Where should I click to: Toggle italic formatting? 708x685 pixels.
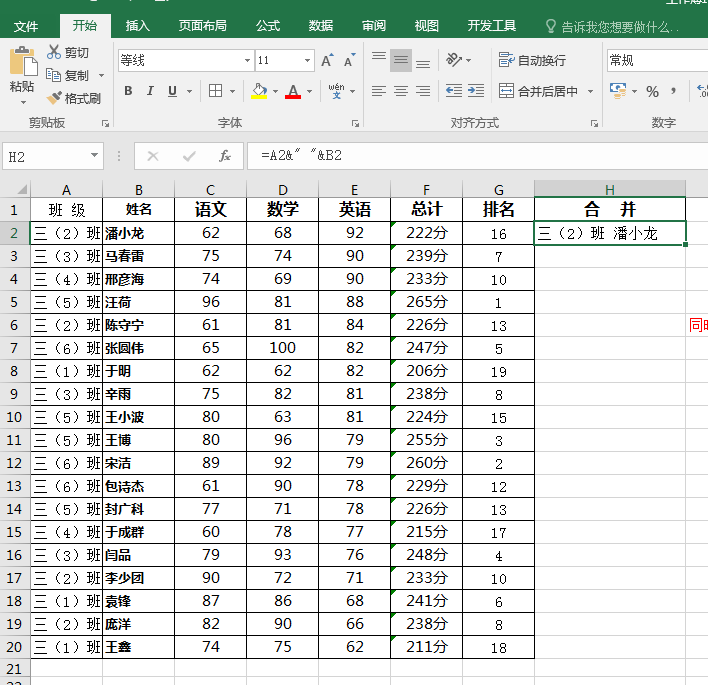pos(150,91)
